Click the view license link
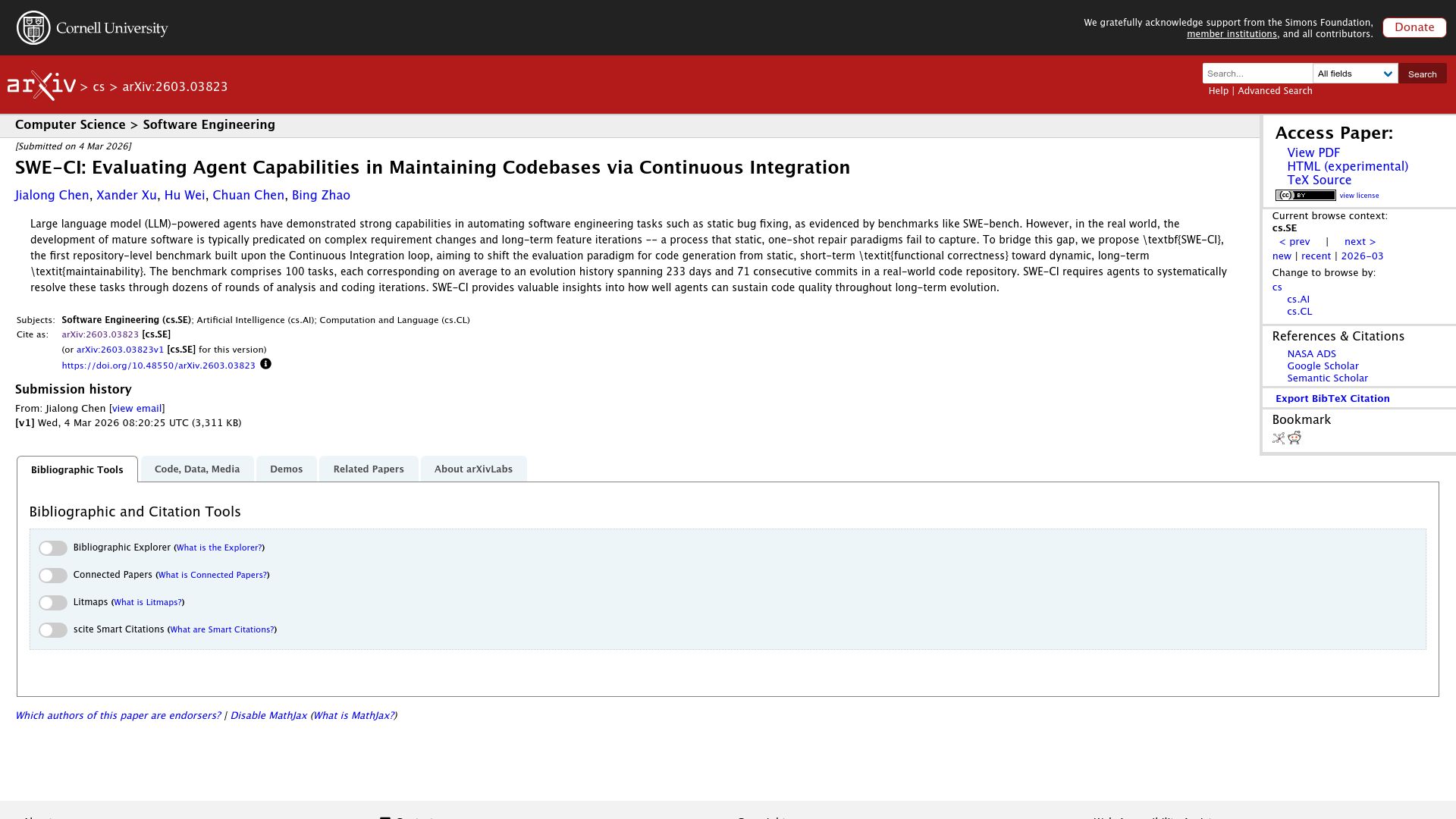Image resolution: width=1456 pixels, height=819 pixels. (x=1359, y=196)
